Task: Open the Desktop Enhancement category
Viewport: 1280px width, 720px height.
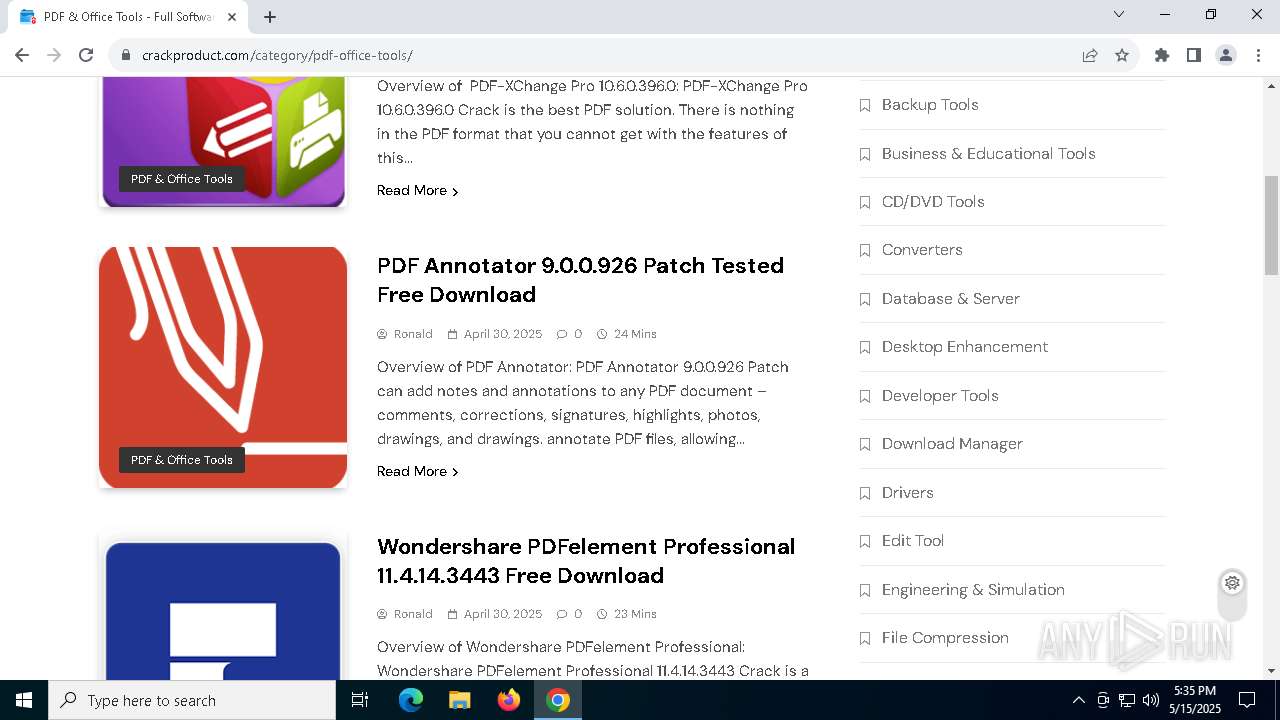Action: click(x=965, y=347)
